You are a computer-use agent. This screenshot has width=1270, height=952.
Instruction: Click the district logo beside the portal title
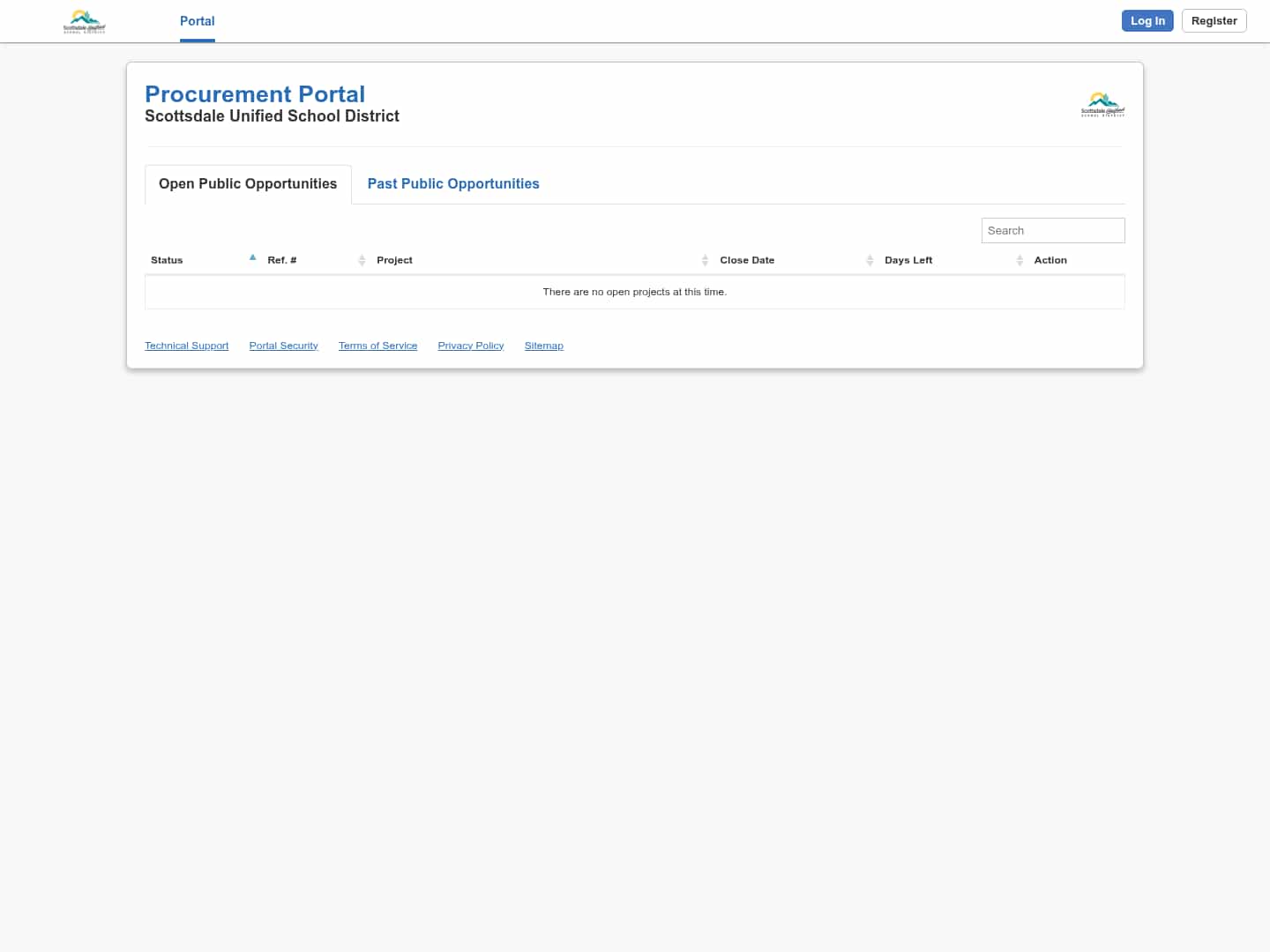pos(1102,103)
